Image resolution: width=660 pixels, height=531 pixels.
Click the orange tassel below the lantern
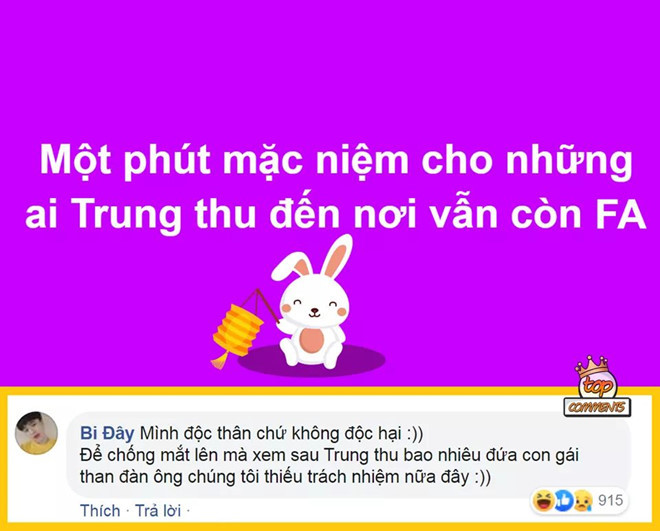[220, 361]
